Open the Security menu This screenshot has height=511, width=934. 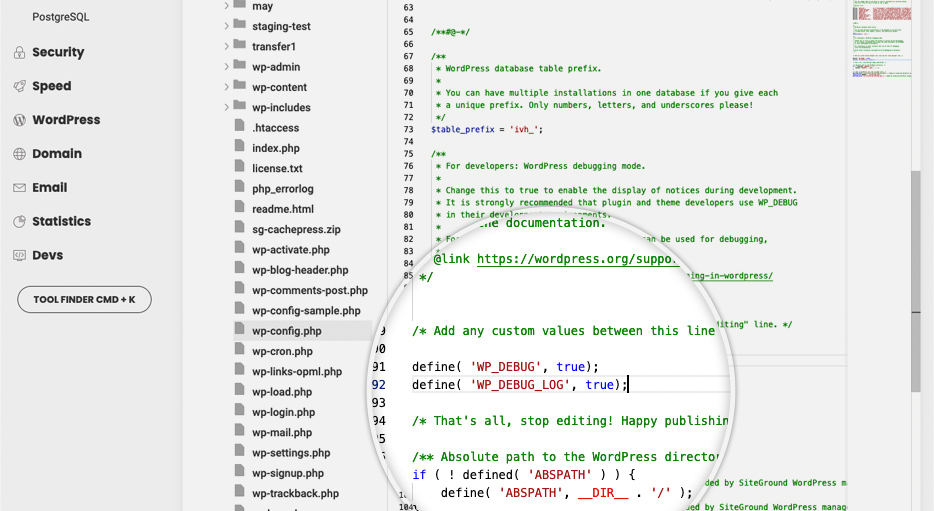tap(58, 52)
